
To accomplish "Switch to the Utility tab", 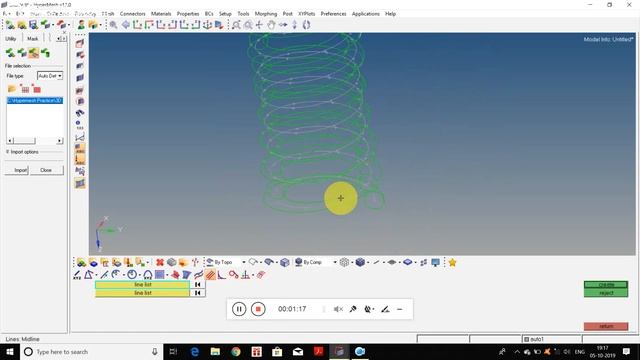I will 11,39.
